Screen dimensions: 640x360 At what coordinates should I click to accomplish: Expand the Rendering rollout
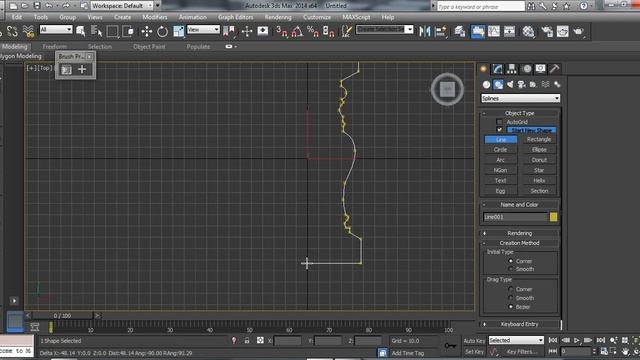(519, 233)
